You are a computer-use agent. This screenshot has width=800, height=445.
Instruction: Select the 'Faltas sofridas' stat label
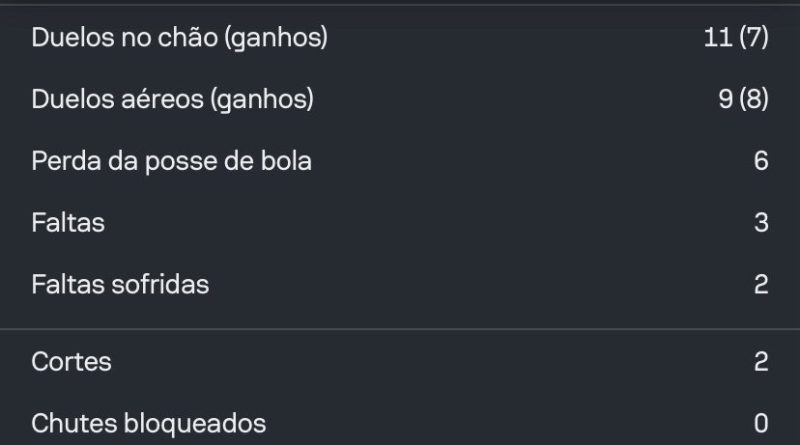(120, 284)
